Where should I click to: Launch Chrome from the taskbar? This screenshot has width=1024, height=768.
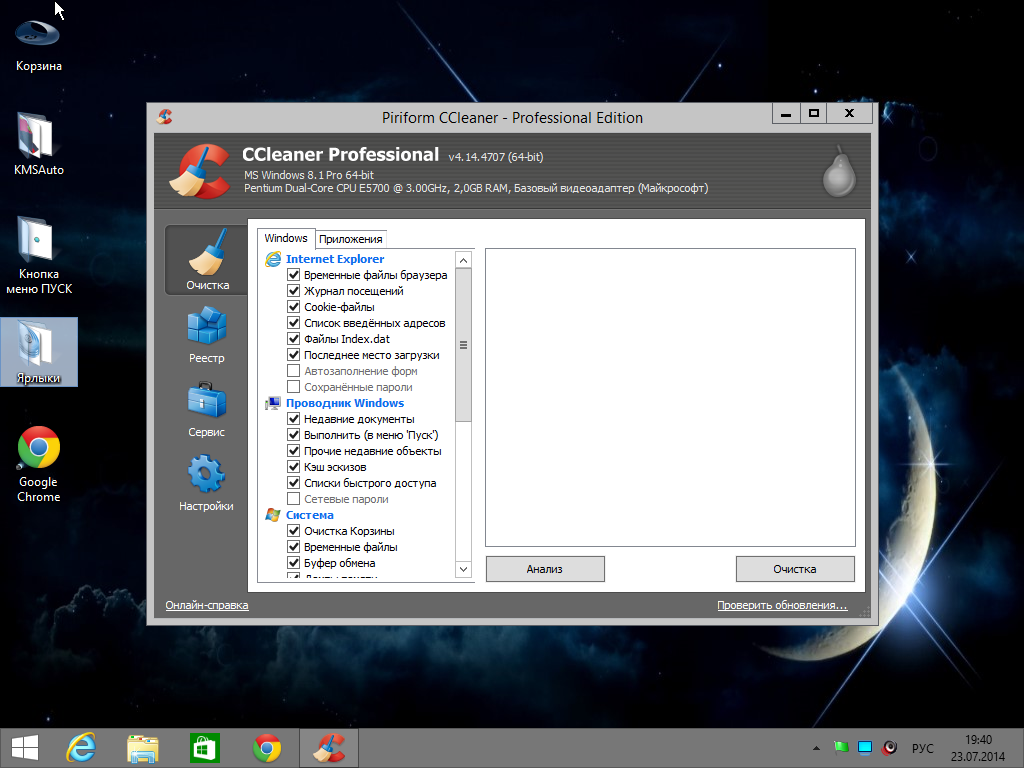pos(266,748)
